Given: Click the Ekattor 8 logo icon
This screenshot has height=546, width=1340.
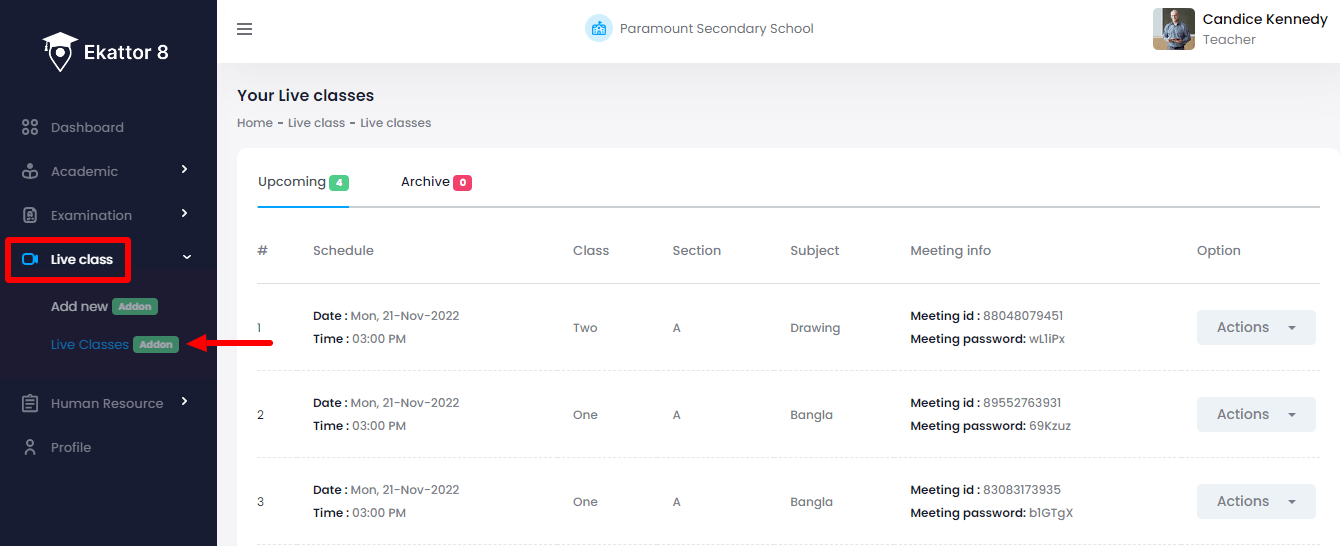Looking at the screenshot, I should [60, 52].
